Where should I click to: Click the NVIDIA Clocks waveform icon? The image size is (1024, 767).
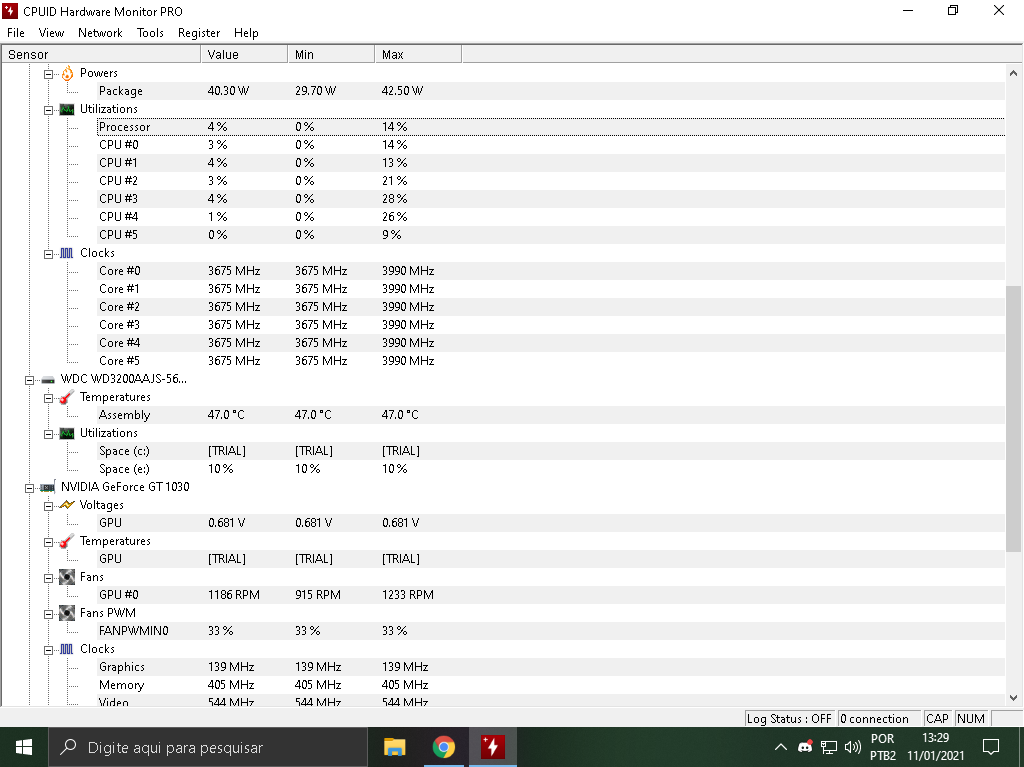click(x=67, y=649)
